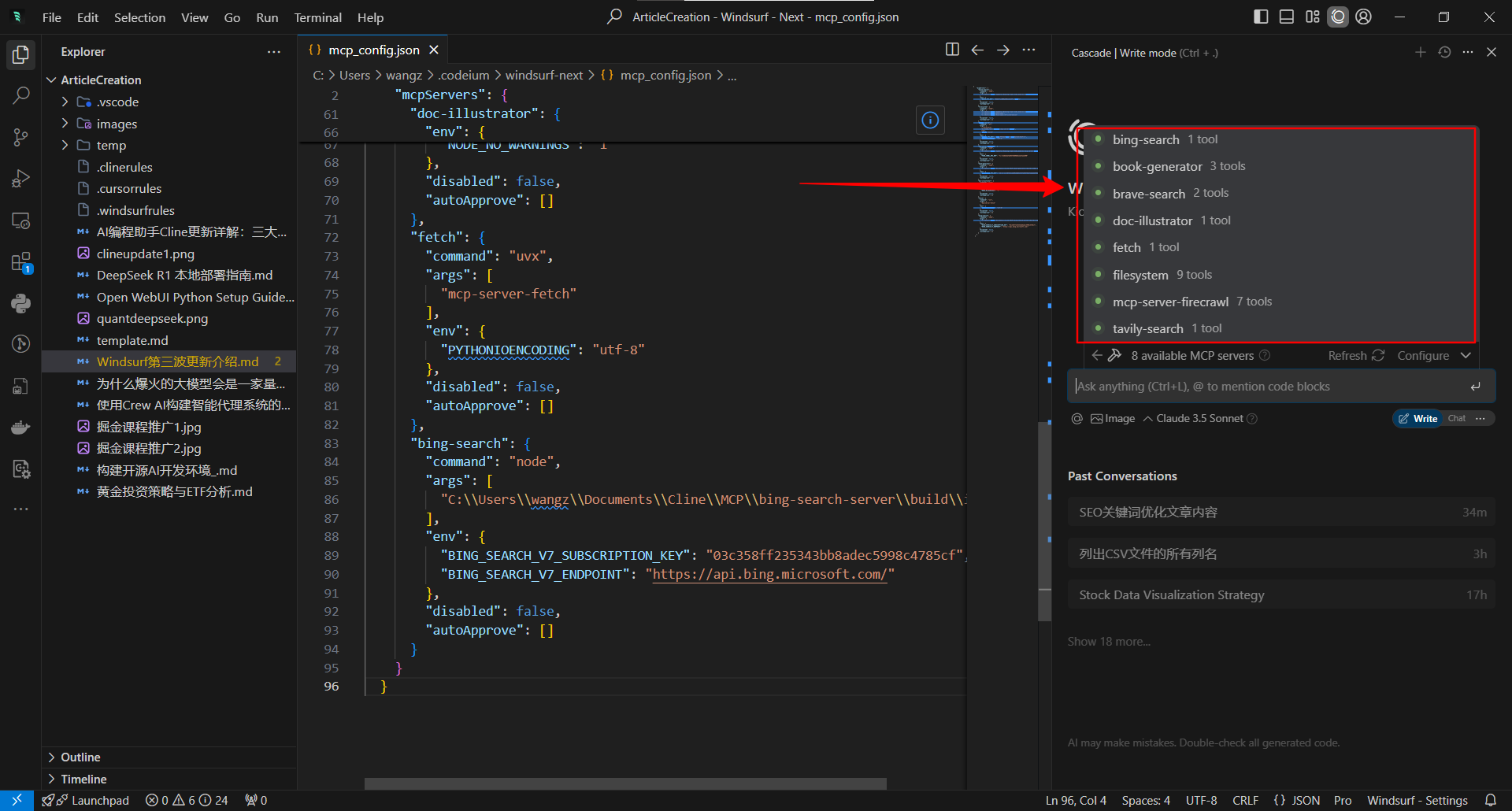The height and width of the screenshot is (811, 1512).
Task: Switch Cascade to Chat mode
Action: (x=1457, y=418)
